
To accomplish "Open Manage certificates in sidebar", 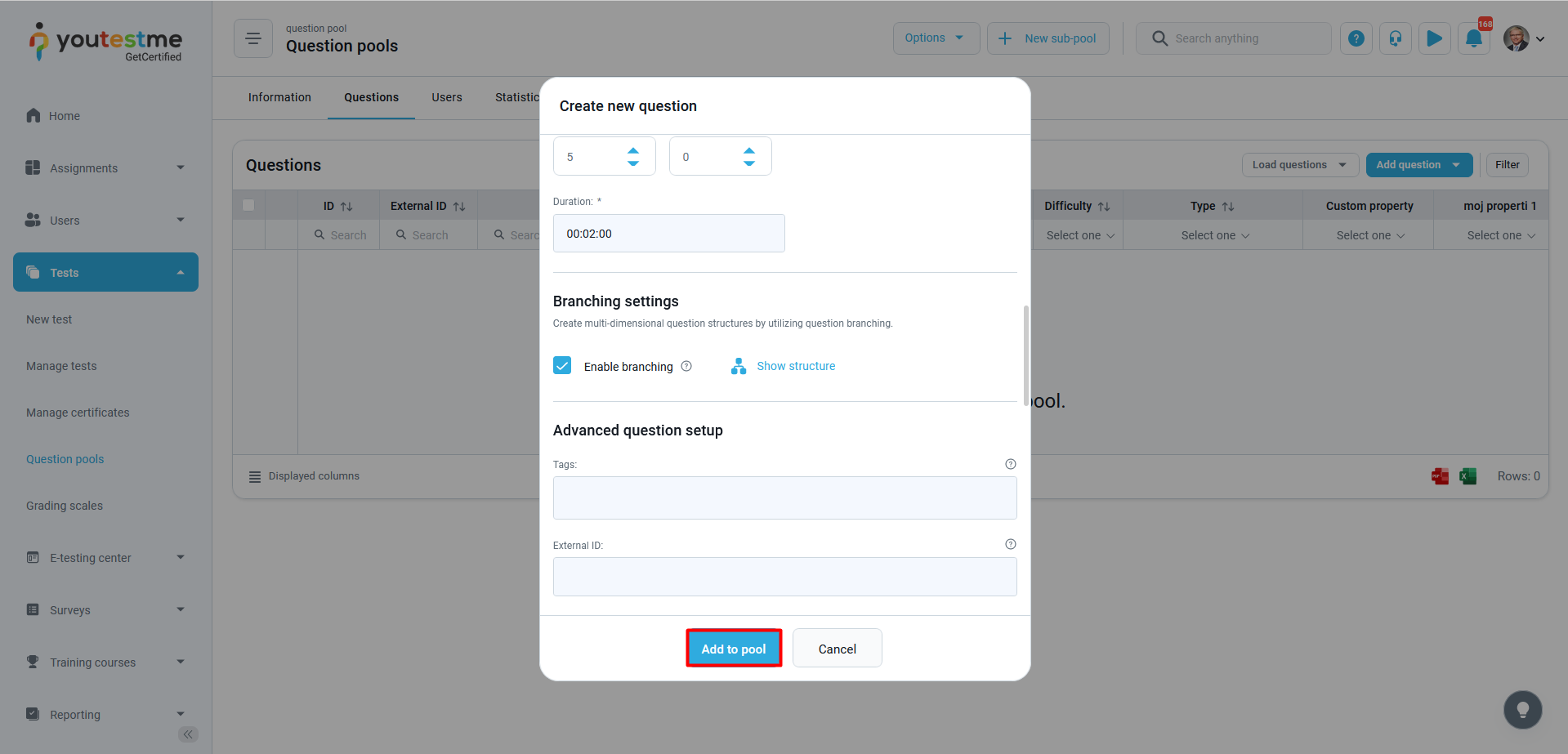I will (78, 413).
